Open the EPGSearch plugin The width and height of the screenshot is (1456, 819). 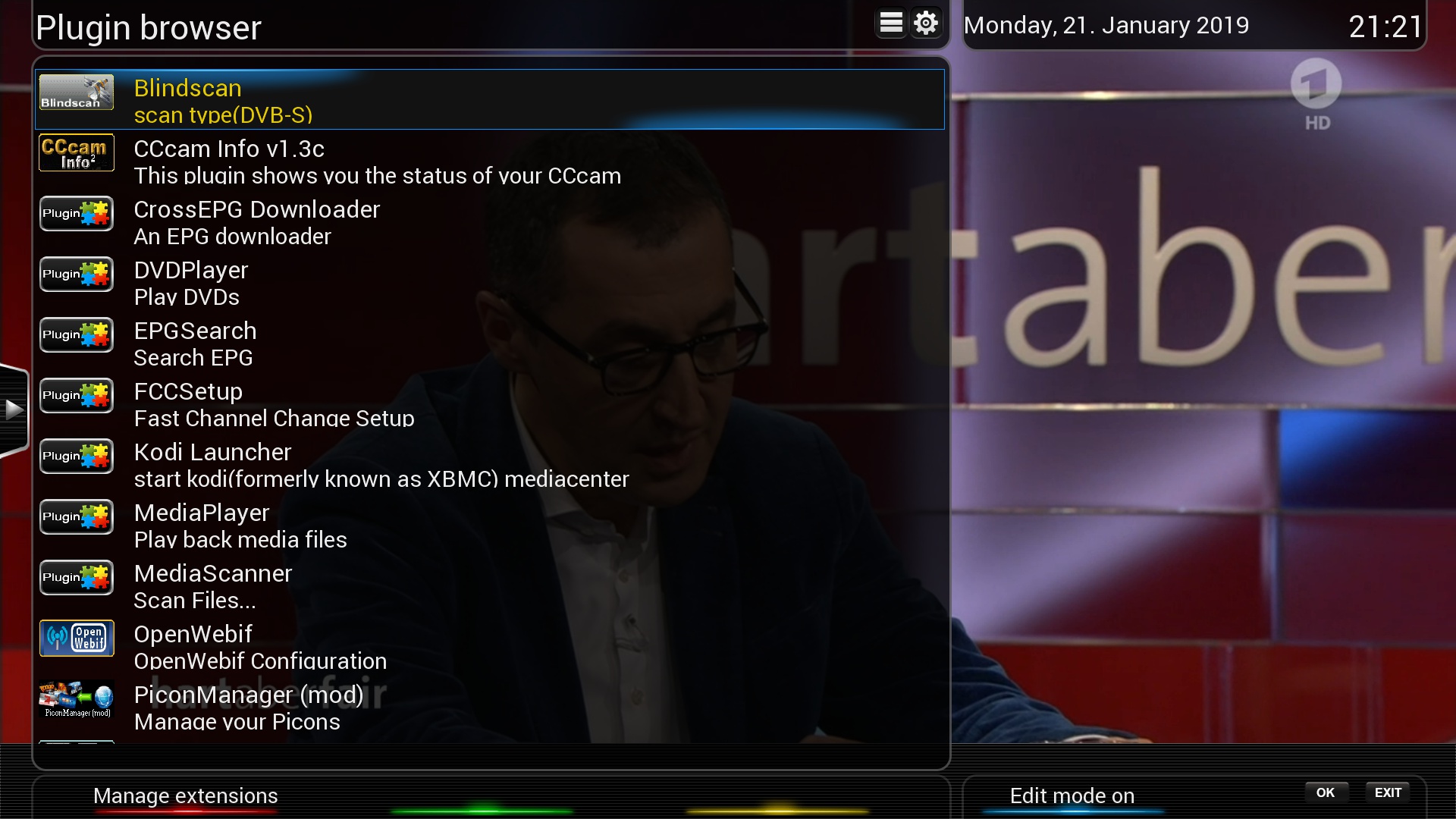pos(490,342)
